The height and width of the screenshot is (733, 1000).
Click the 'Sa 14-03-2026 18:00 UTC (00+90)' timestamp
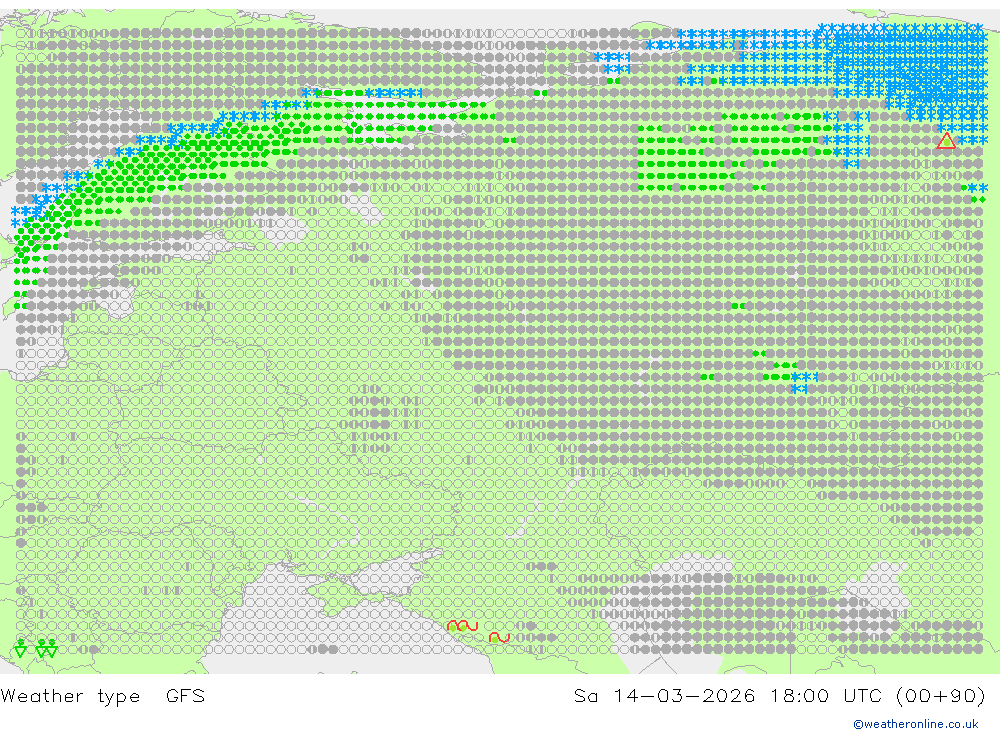click(x=779, y=695)
